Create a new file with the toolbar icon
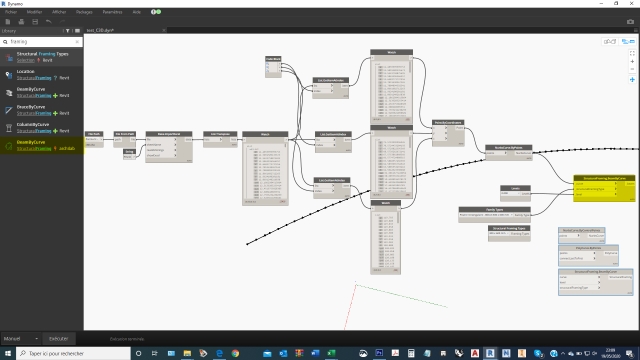Image resolution: width=640 pixels, height=360 pixels. [8, 22]
